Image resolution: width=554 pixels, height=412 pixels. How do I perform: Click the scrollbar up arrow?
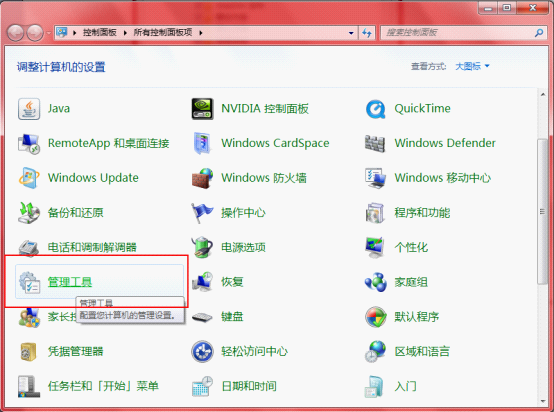click(543, 94)
